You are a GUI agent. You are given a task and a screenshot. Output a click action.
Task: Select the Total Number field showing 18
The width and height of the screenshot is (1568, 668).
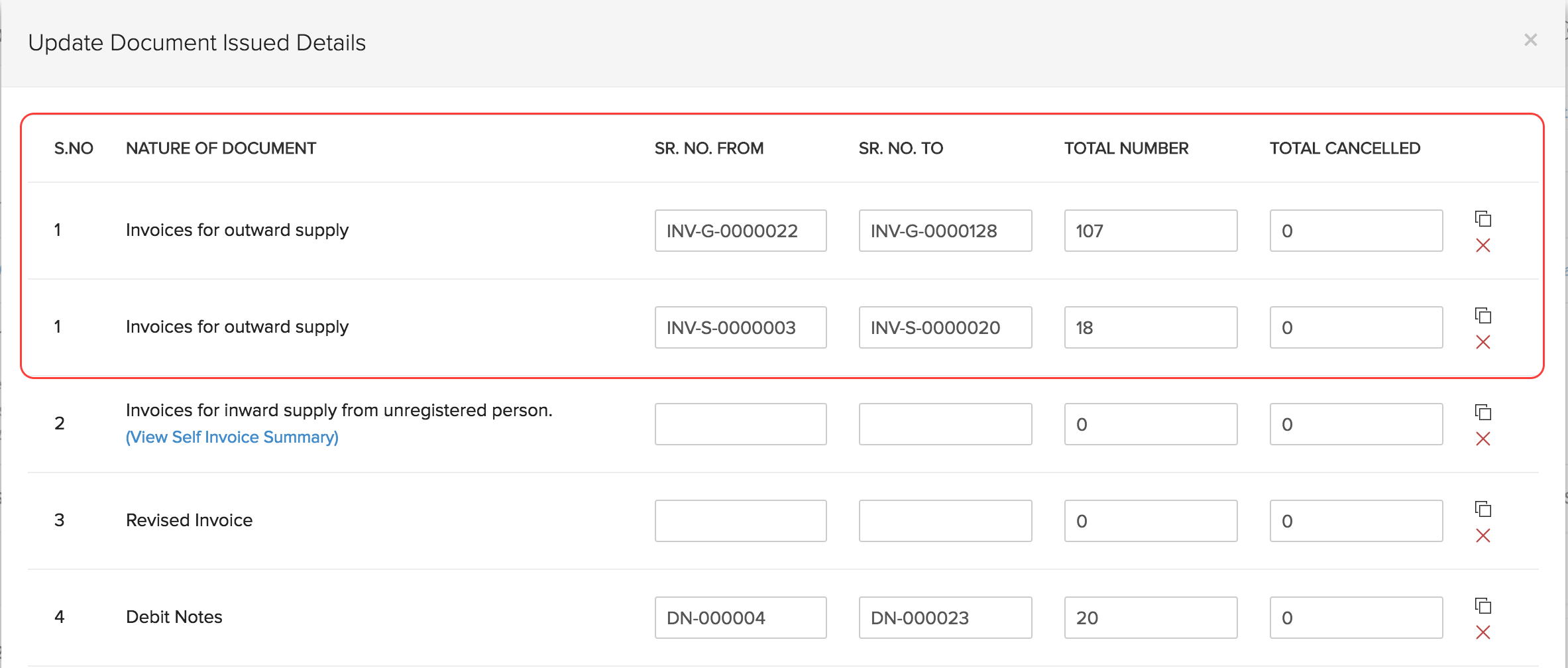tap(1150, 327)
